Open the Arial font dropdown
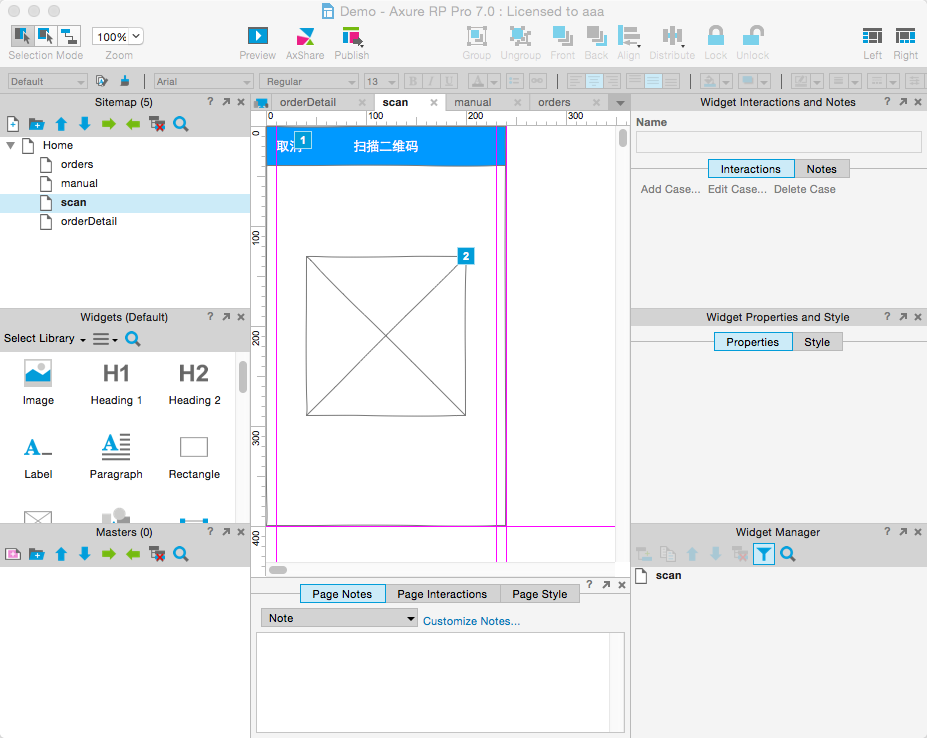 204,81
